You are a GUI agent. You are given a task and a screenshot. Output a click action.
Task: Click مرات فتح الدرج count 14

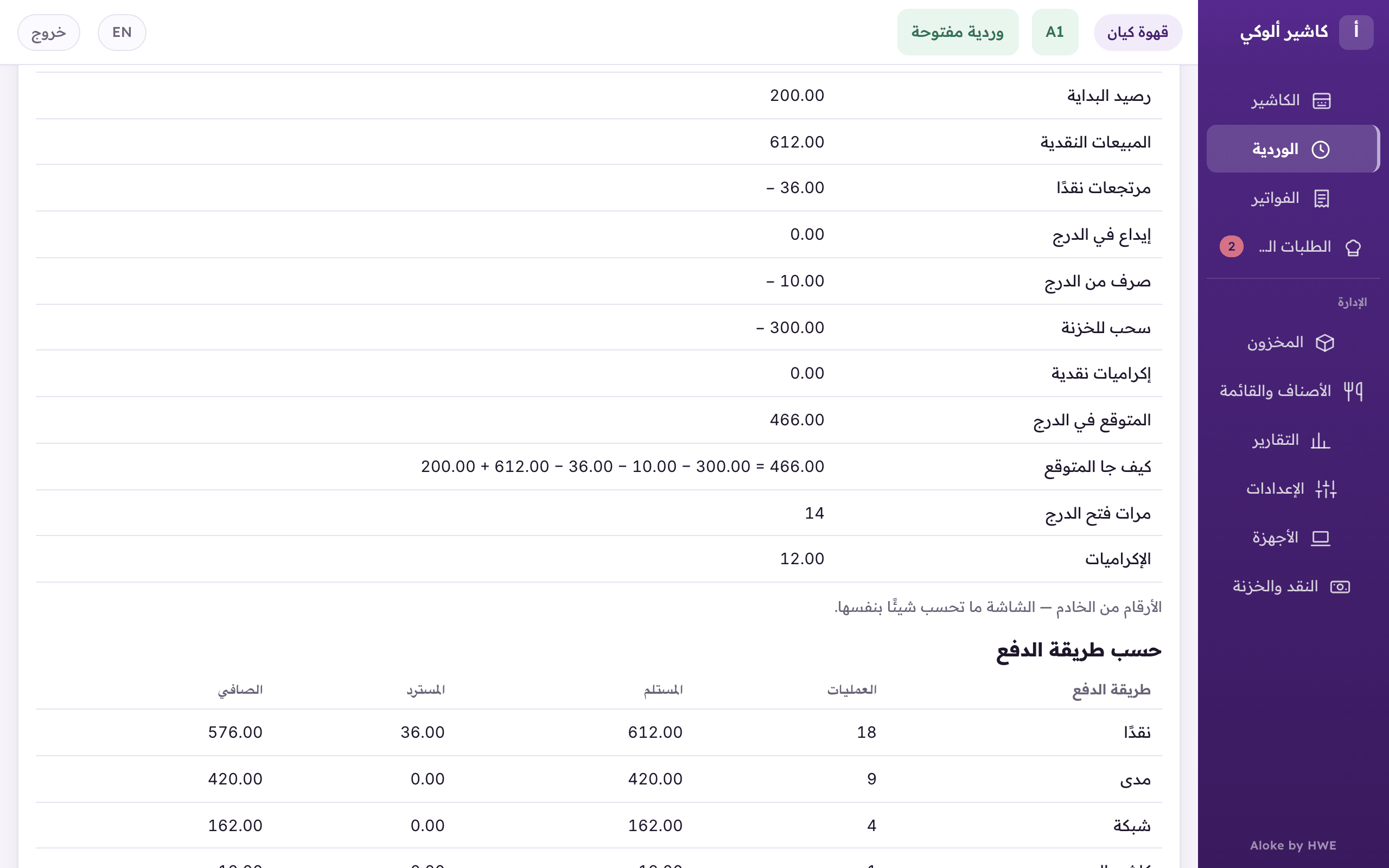pyautogui.click(x=814, y=513)
